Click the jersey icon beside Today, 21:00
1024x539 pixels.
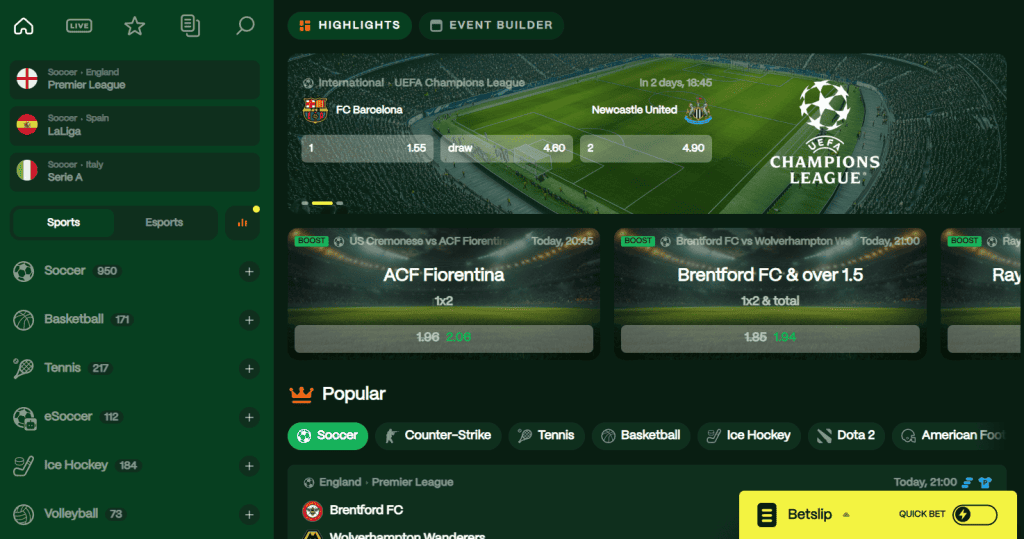pyautogui.click(x=985, y=482)
